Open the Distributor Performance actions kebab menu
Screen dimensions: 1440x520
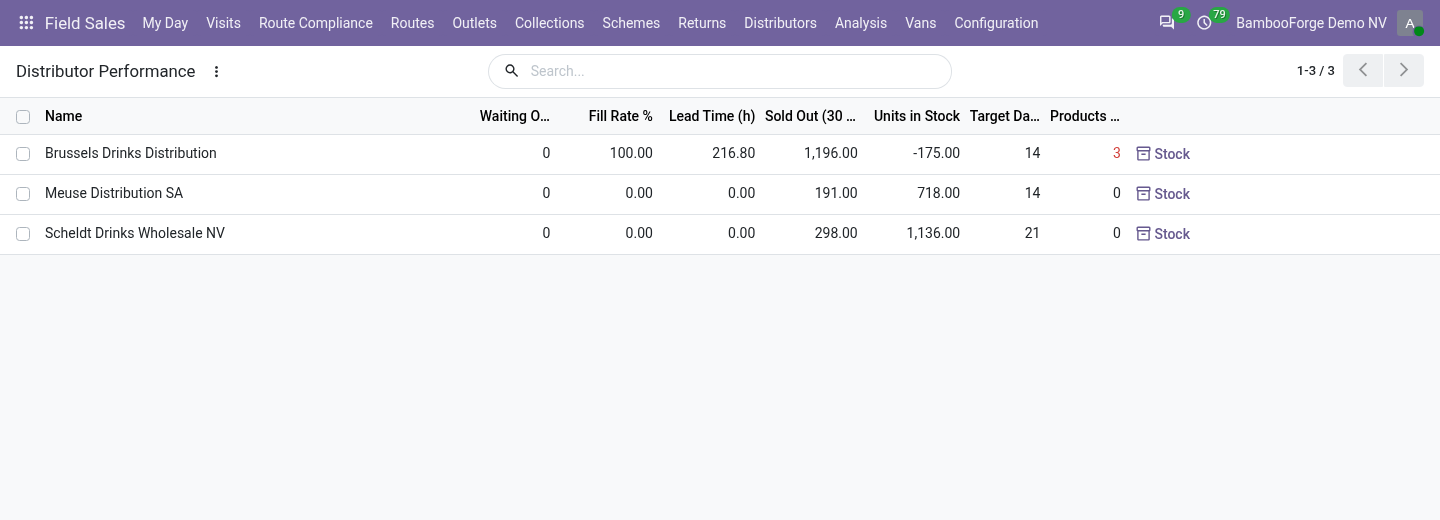pyautogui.click(x=217, y=71)
